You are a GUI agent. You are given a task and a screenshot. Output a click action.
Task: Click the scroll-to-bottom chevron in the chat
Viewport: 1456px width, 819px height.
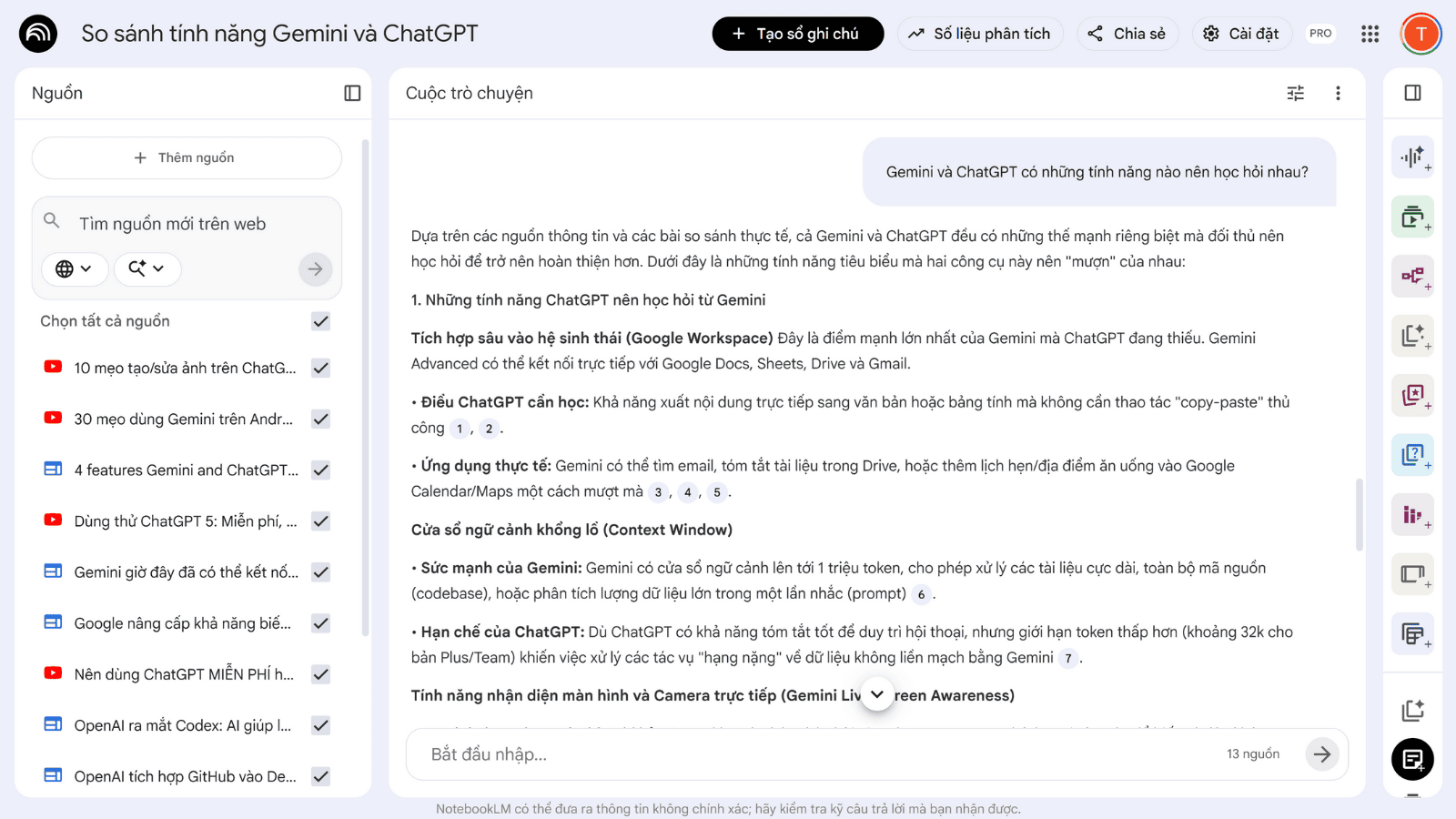(877, 694)
